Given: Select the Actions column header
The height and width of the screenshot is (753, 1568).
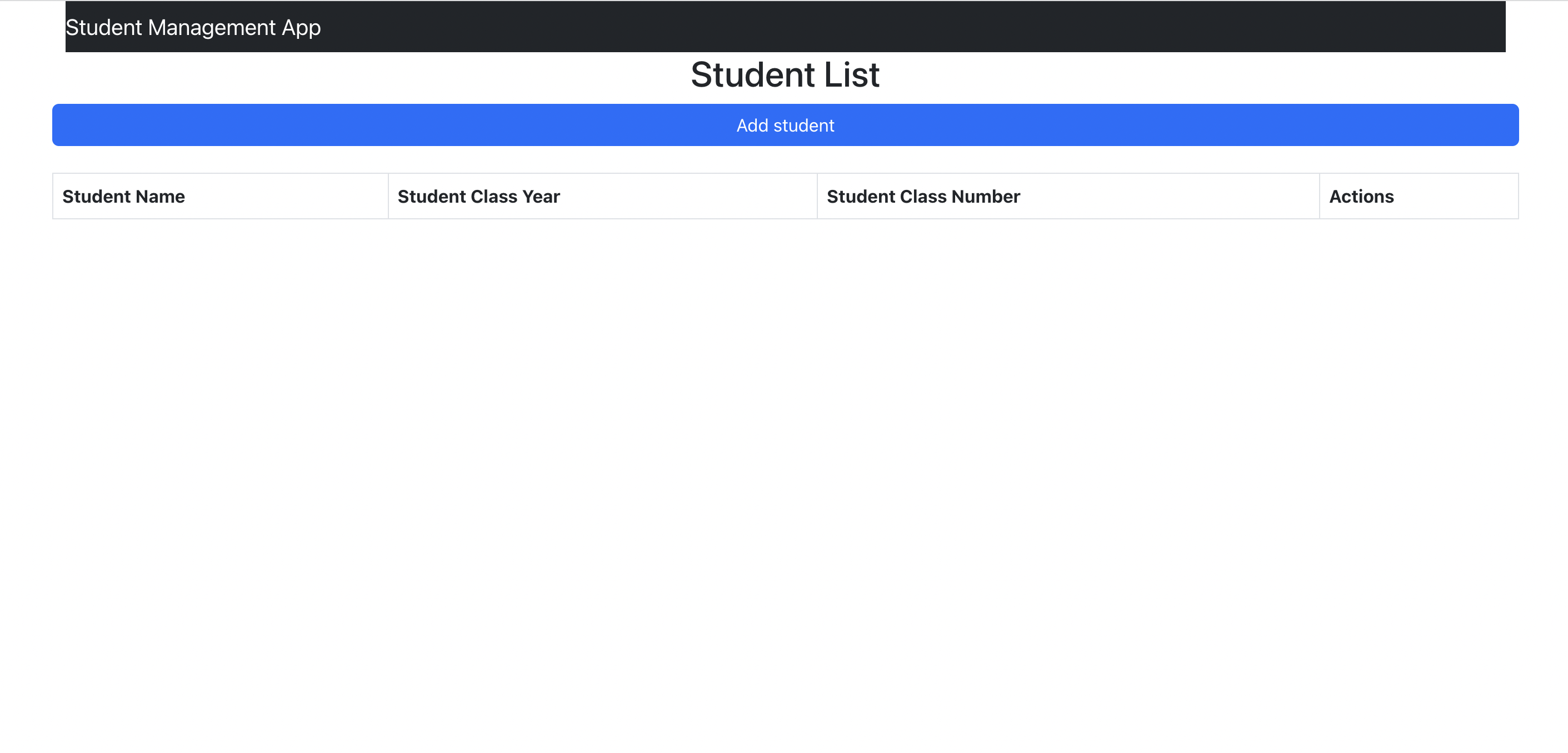Looking at the screenshot, I should [x=1419, y=196].
